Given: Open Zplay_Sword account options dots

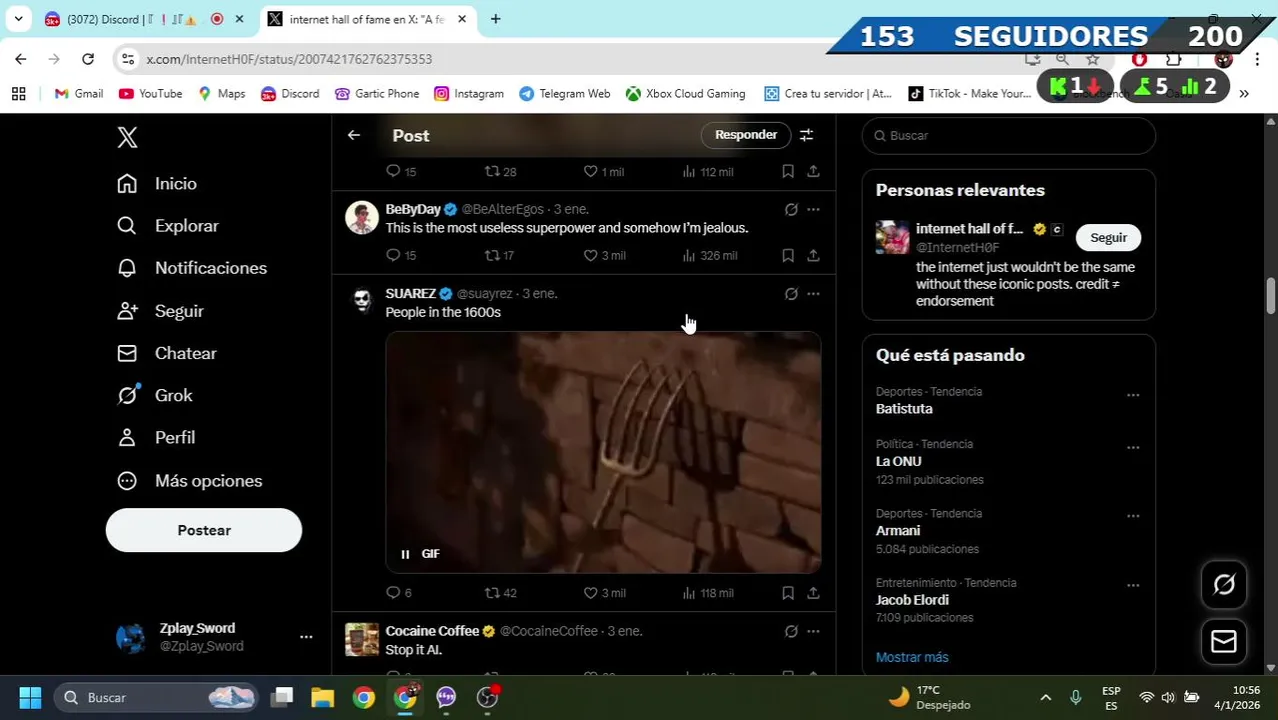Looking at the screenshot, I should (x=306, y=637).
